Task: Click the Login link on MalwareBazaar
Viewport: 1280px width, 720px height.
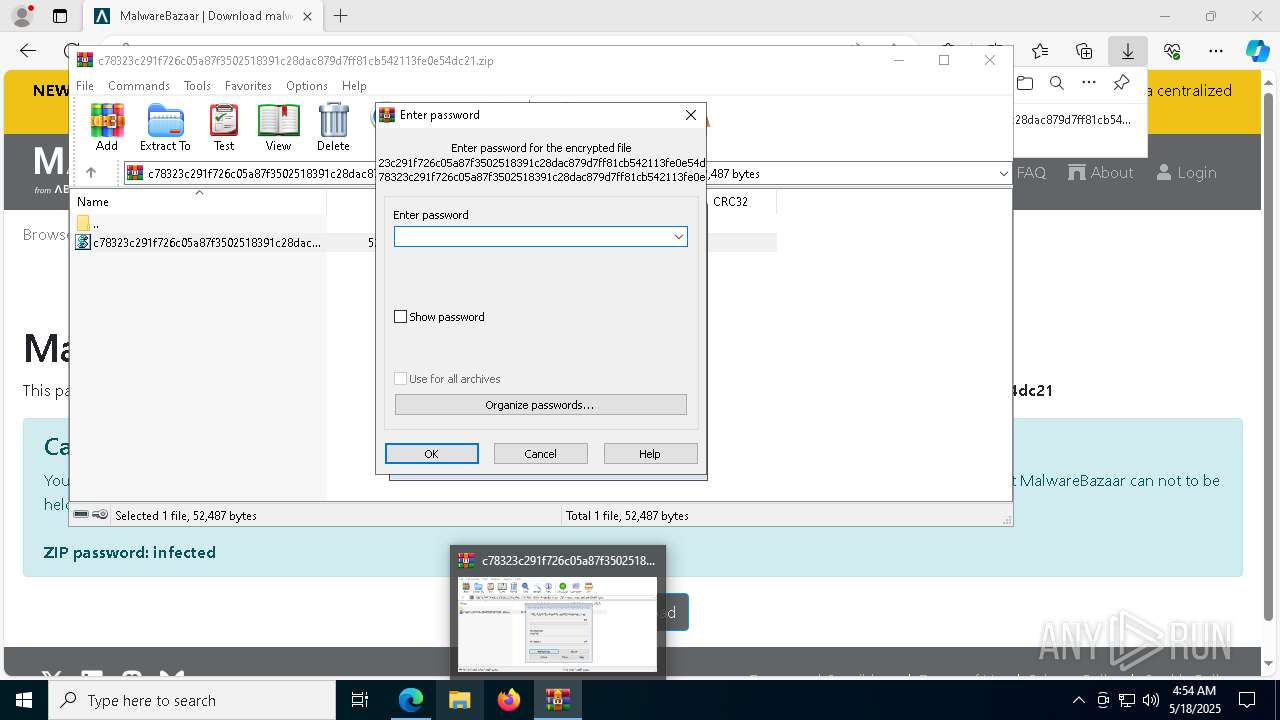Action: 1187,173
